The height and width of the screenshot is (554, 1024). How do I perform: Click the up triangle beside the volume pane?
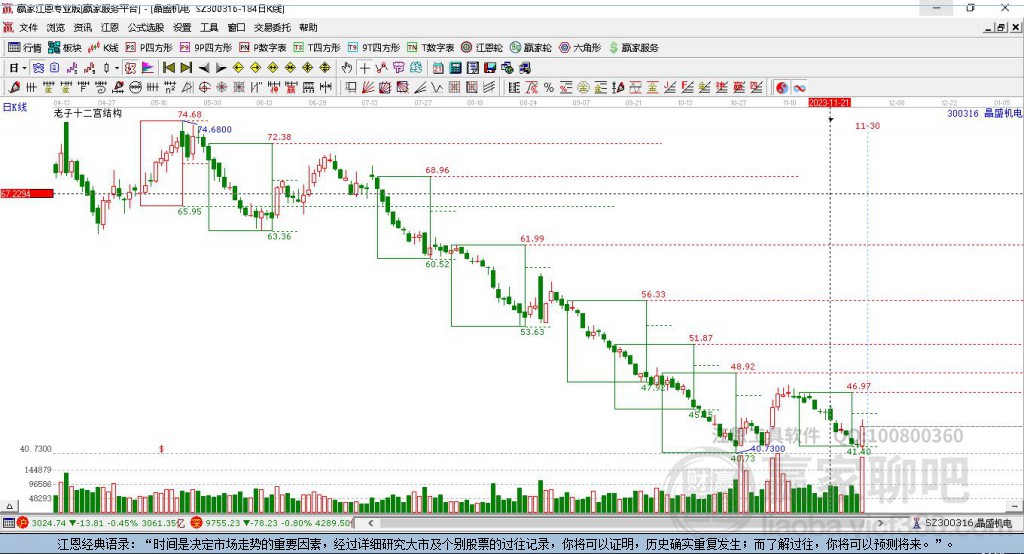pyautogui.click(x=9, y=506)
